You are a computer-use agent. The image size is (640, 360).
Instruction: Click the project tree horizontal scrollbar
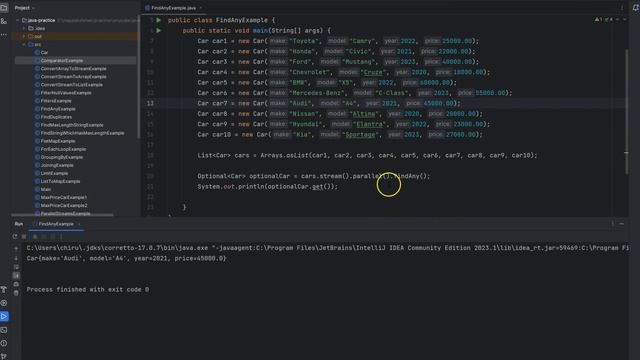[62, 214]
